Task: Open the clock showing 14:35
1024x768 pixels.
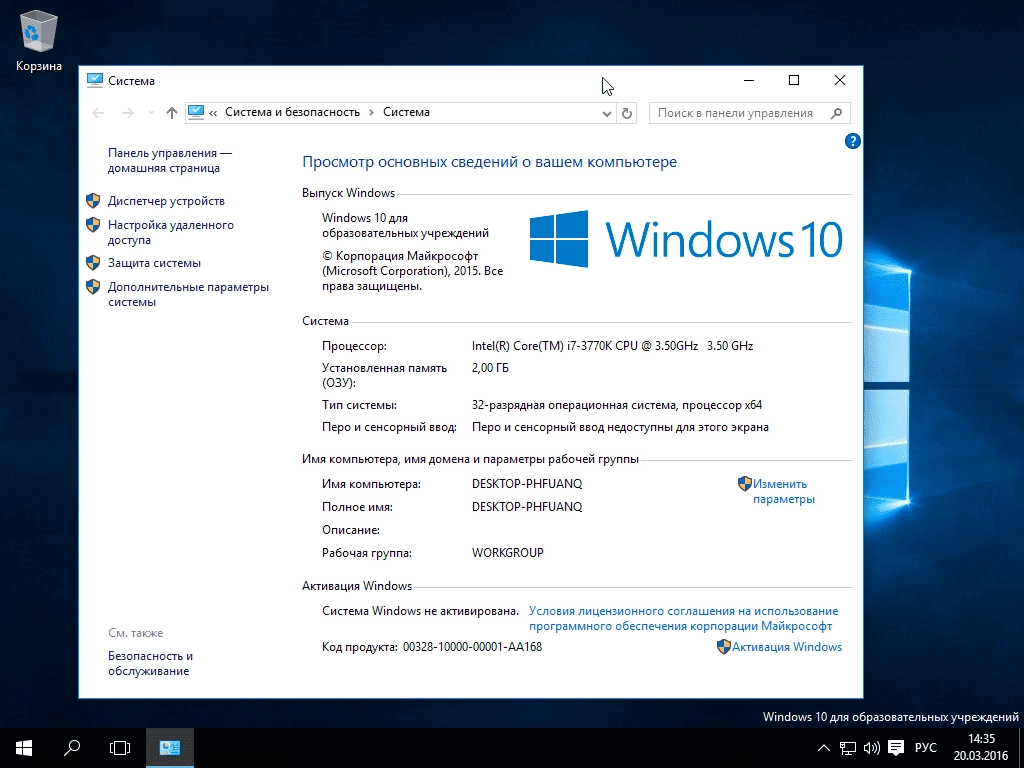Action: point(981,748)
